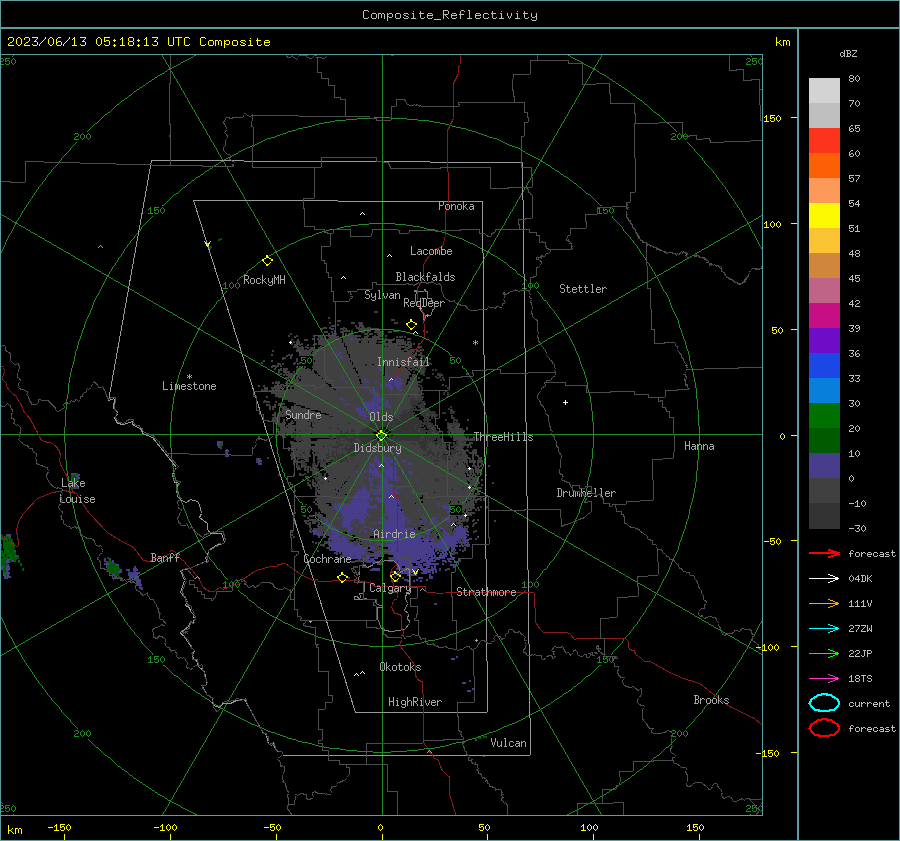900x841 pixels.
Task: Click the Banff town label
Action: (165, 557)
